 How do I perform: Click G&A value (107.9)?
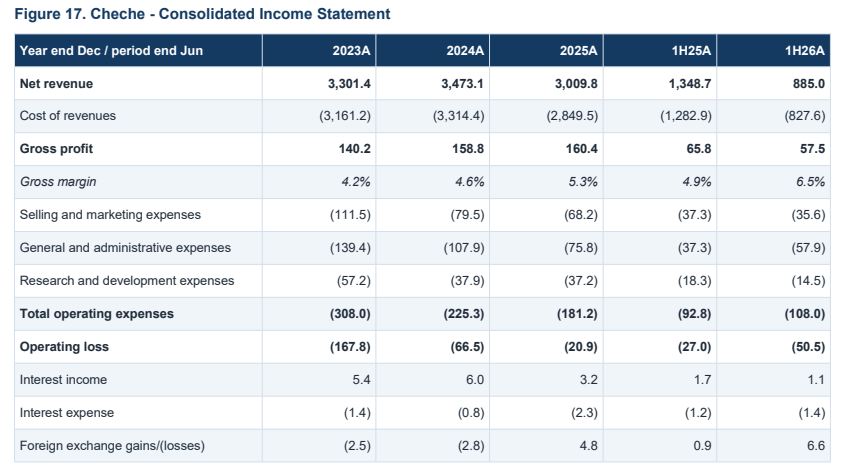click(x=464, y=247)
